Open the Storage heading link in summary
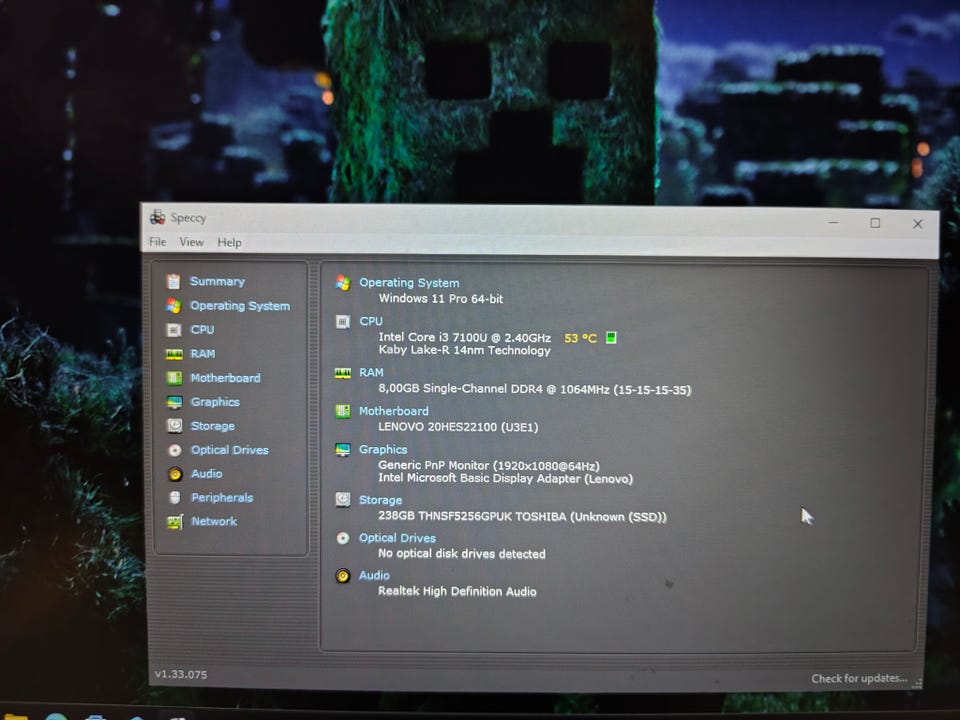This screenshot has width=960, height=720. click(380, 500)
